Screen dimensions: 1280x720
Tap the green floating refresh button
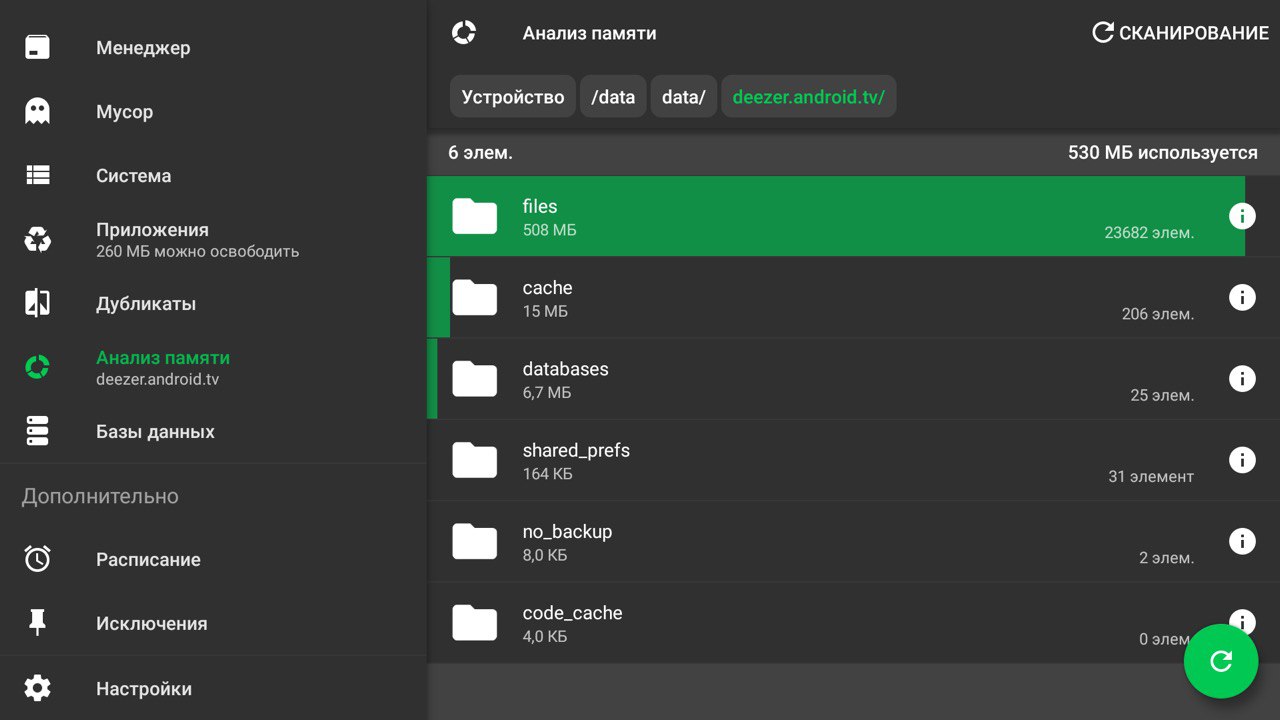(1221, 661)
